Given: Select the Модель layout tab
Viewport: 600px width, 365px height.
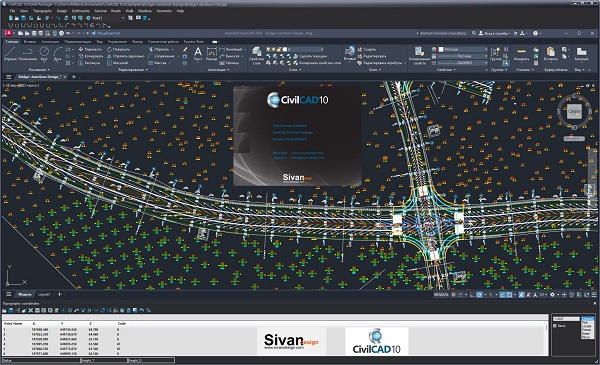Looking at the screenshot, I should point(25,294).
